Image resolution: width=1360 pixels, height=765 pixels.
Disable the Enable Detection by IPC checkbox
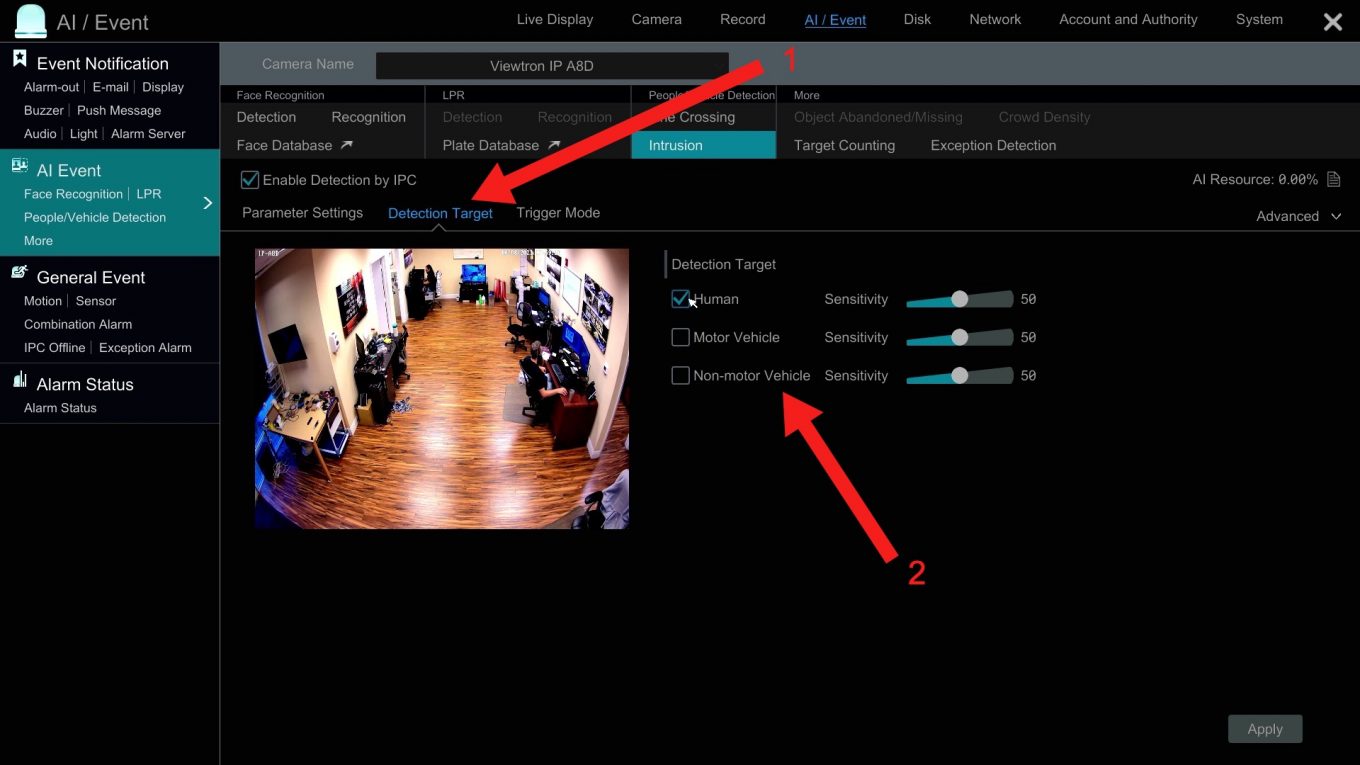point(248,179)
